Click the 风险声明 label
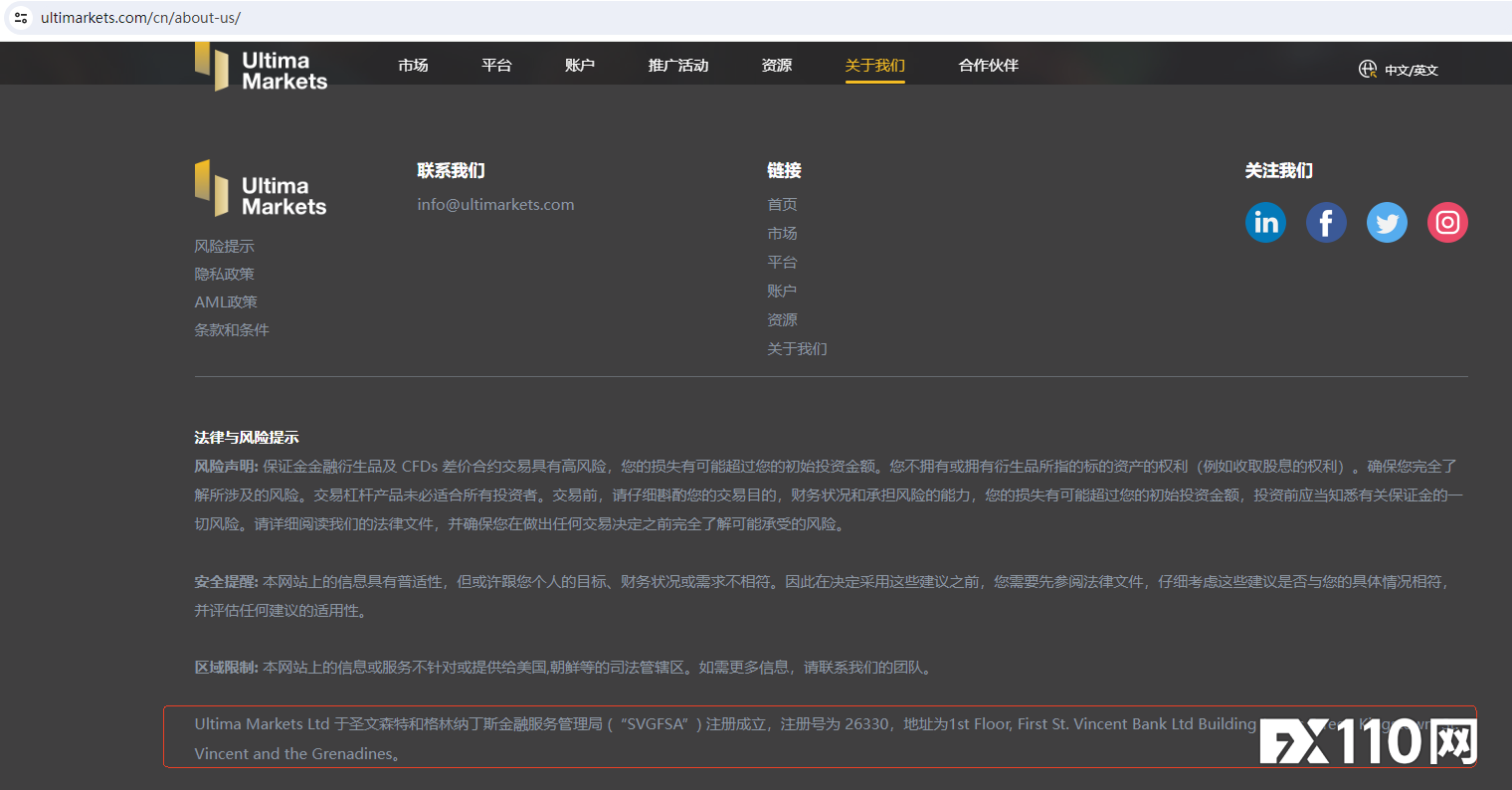Screen dimensions: 1512x790 point(226,466)
